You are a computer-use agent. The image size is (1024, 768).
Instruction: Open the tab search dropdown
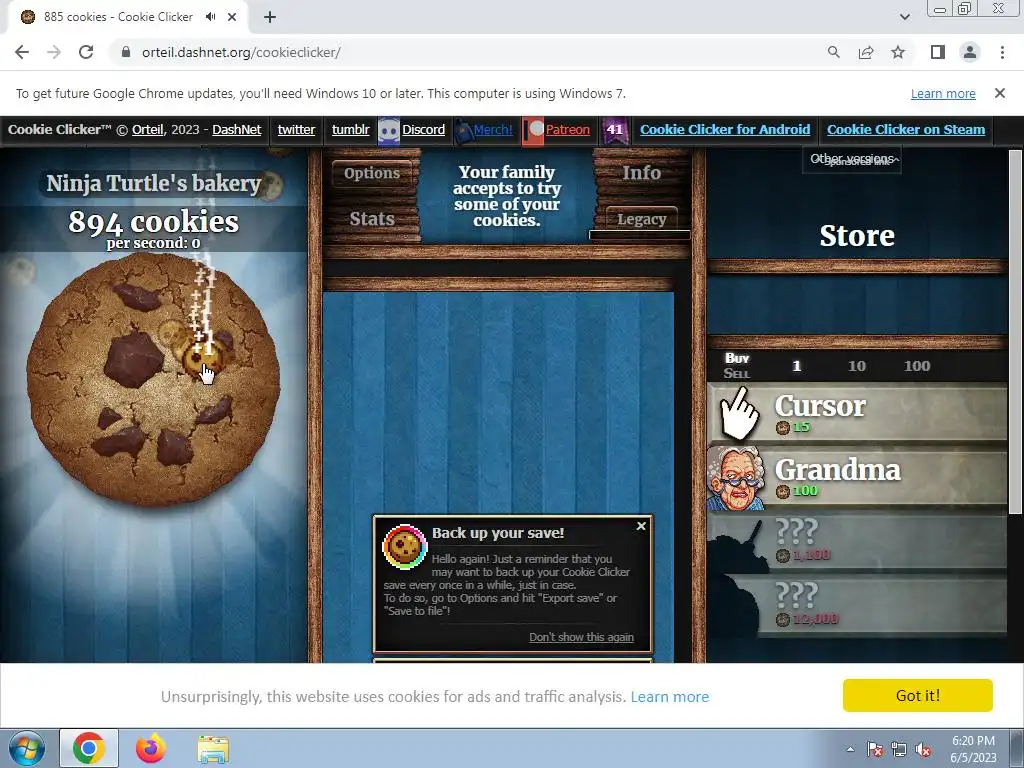click(904, 17)
